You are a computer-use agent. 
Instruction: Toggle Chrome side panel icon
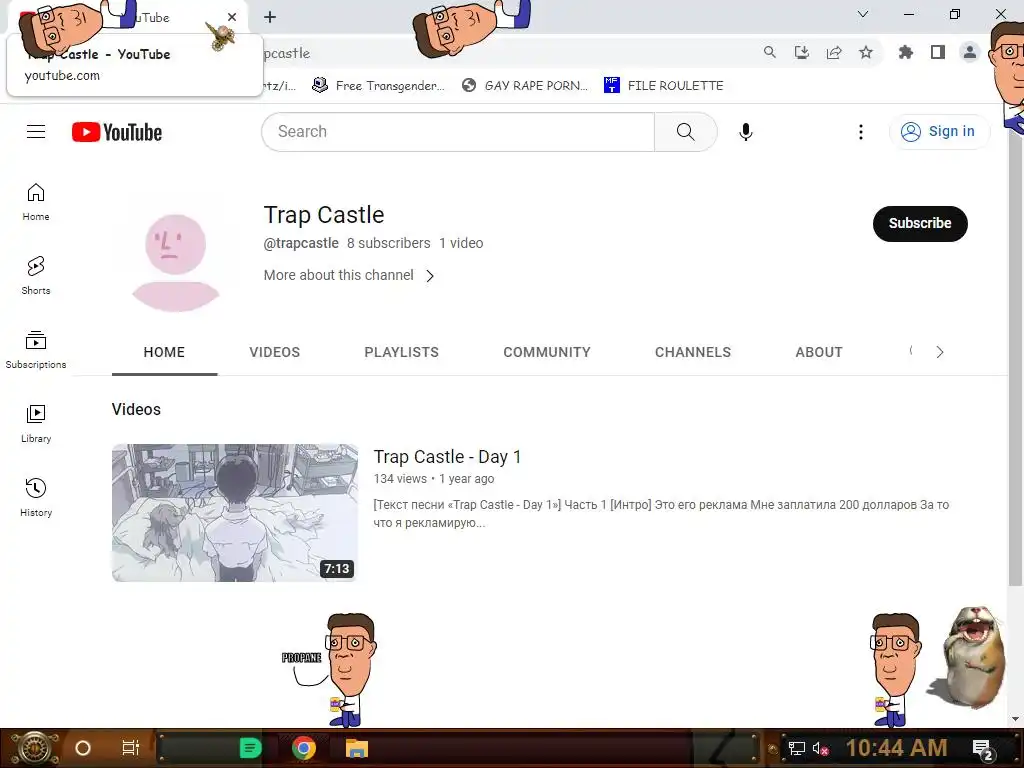[x=938, y=52]
